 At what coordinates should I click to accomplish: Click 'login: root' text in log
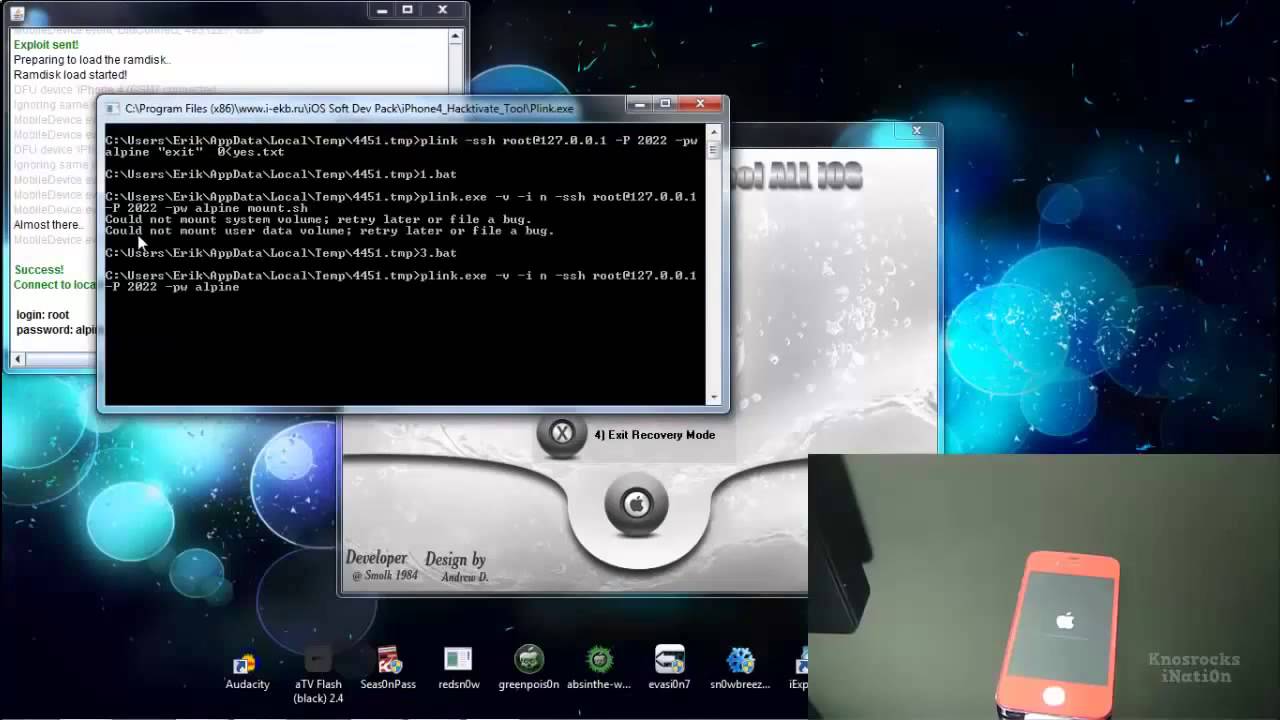43,315
